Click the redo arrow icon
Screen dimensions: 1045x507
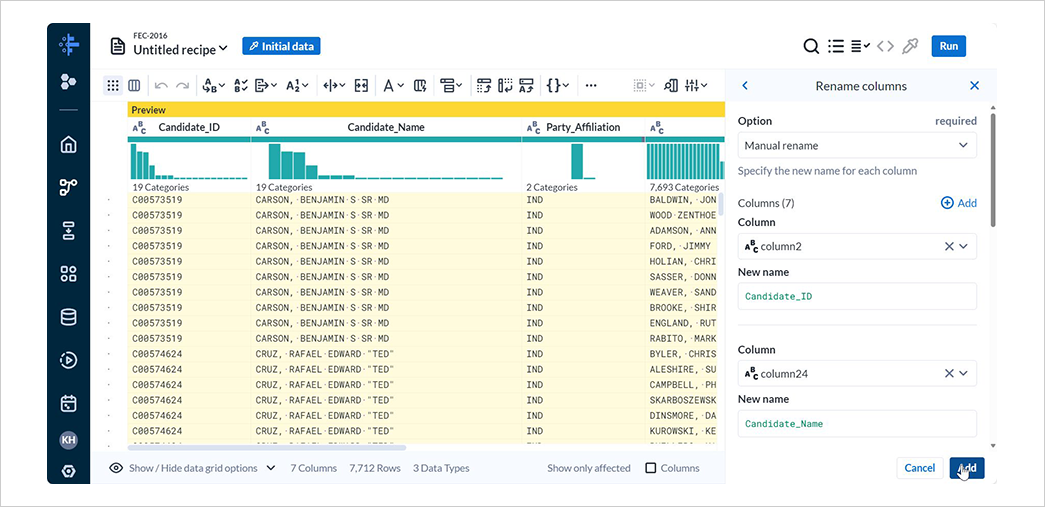click(x=182, y=85)
